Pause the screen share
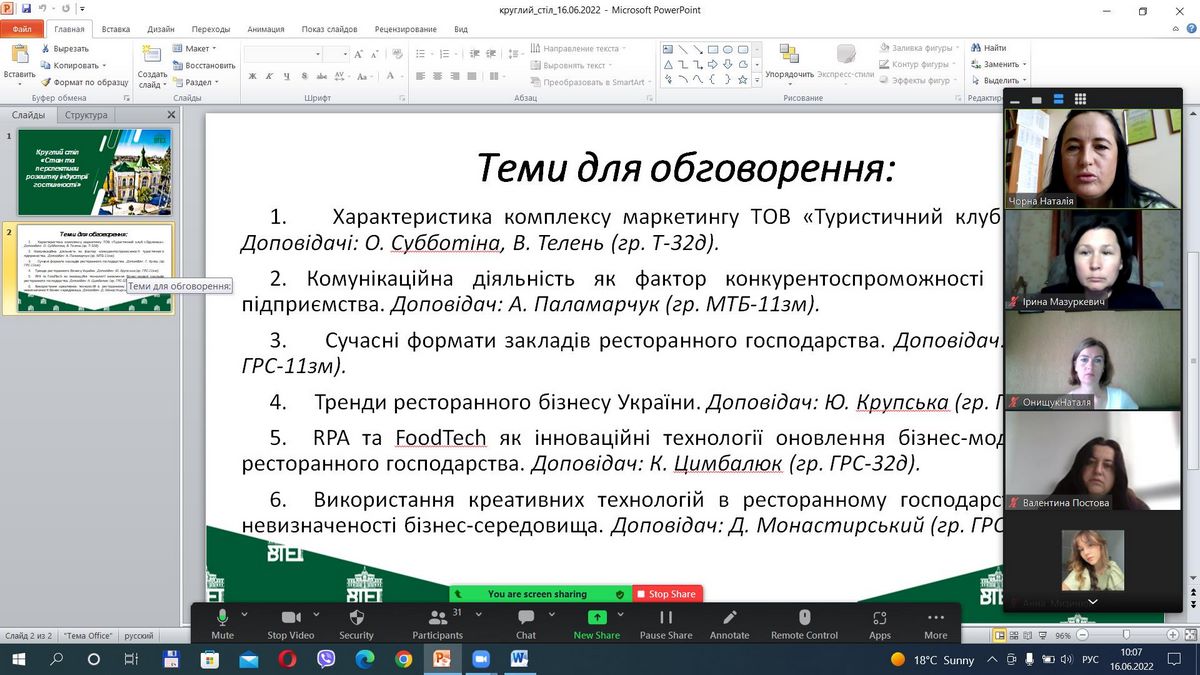This screenshot has height=675, width=1200. pyautogui.click(x=666, y=619)
